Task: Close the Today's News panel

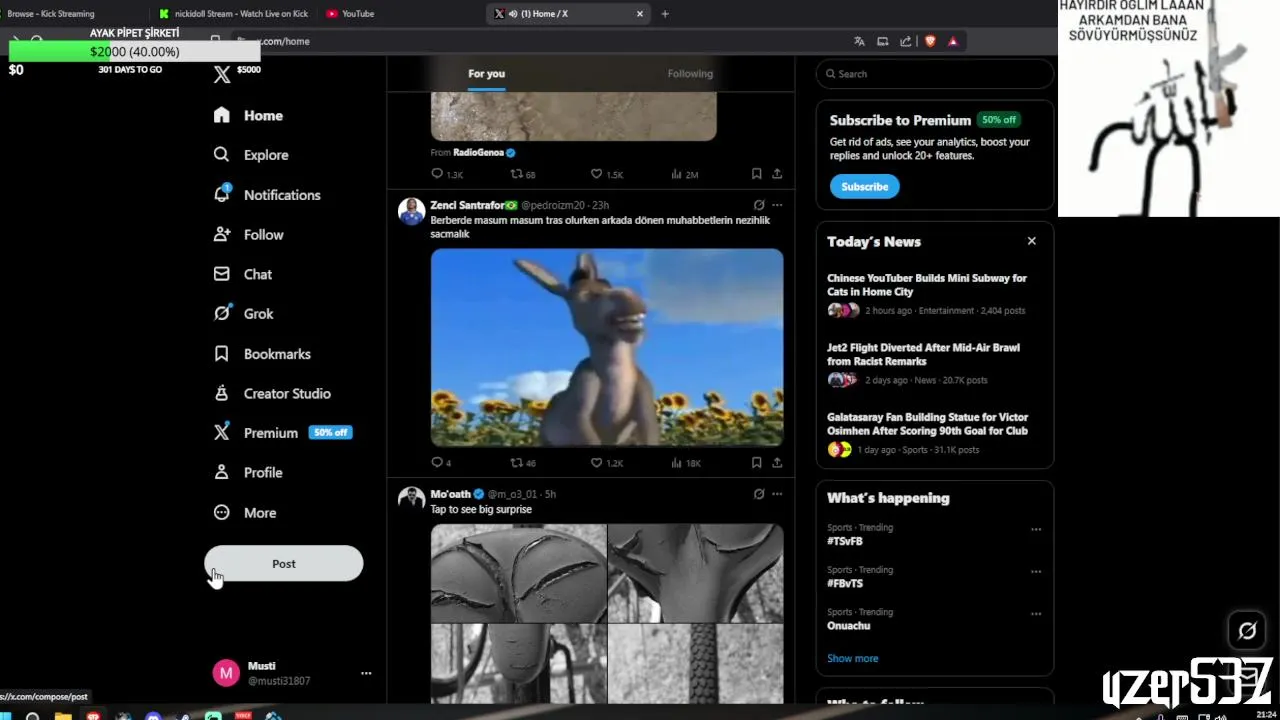Action: (x=1032, y=241)
